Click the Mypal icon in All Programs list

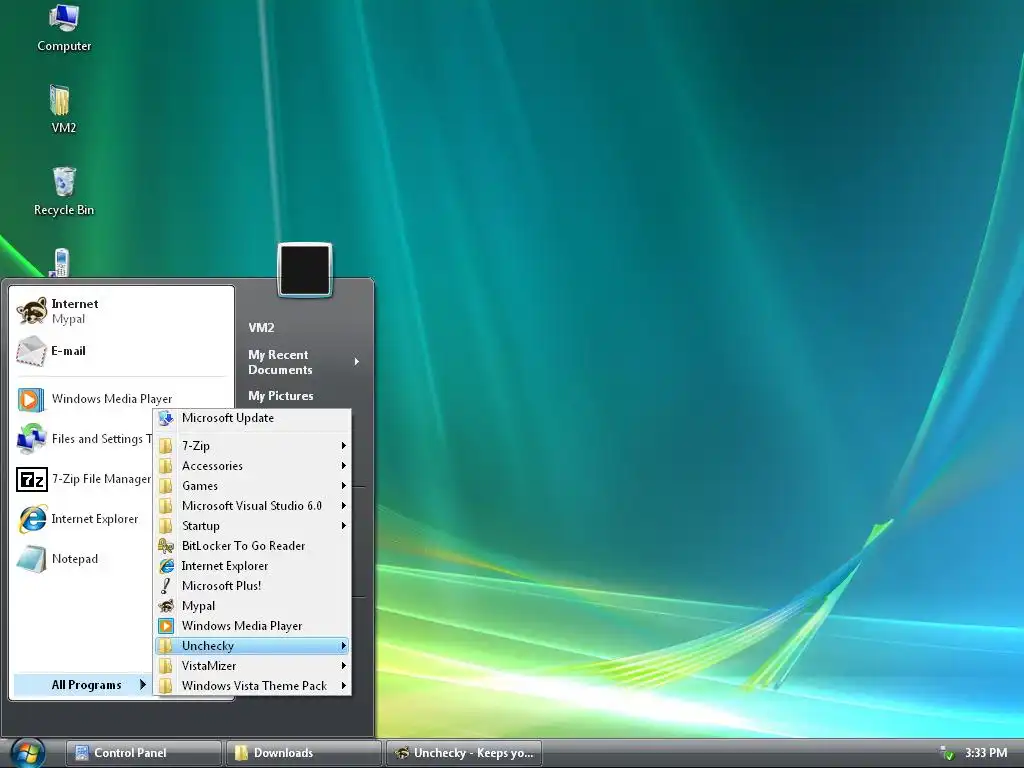tap(166, 606)
